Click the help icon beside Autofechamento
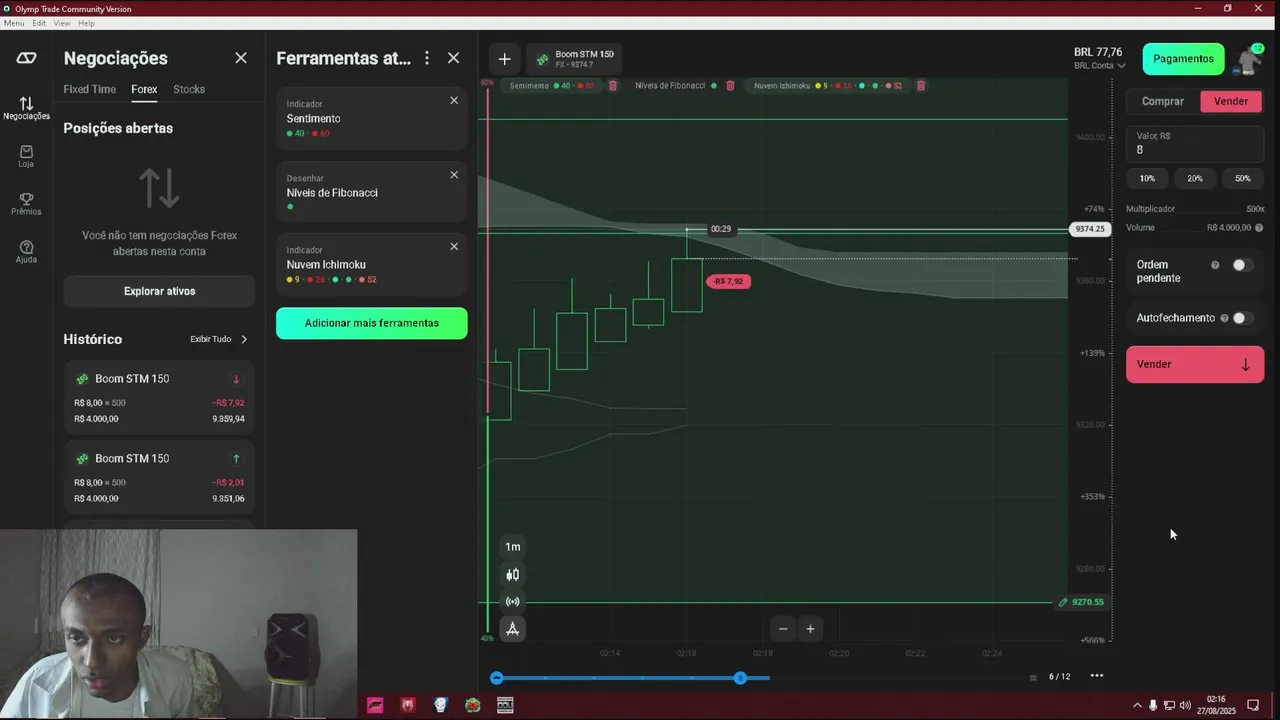 [1224, 318]
